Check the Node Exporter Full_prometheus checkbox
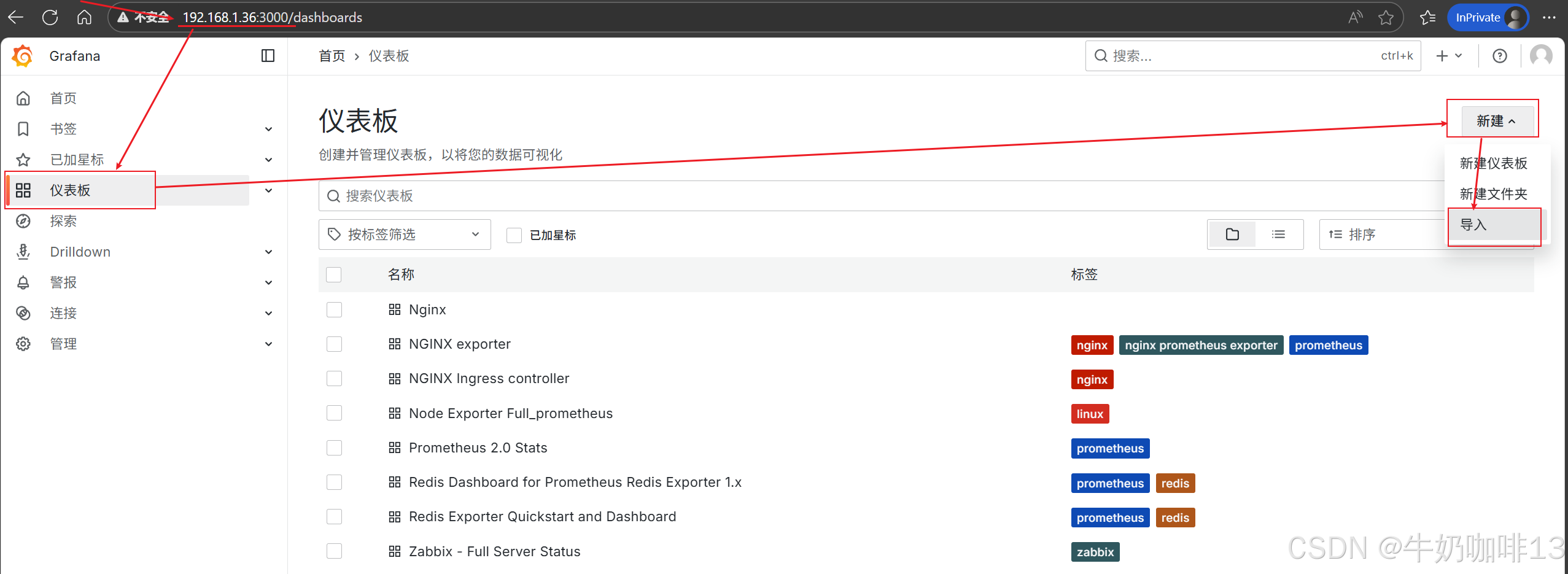Viewport: 1568px width, 574px height. tap(334, 413)
